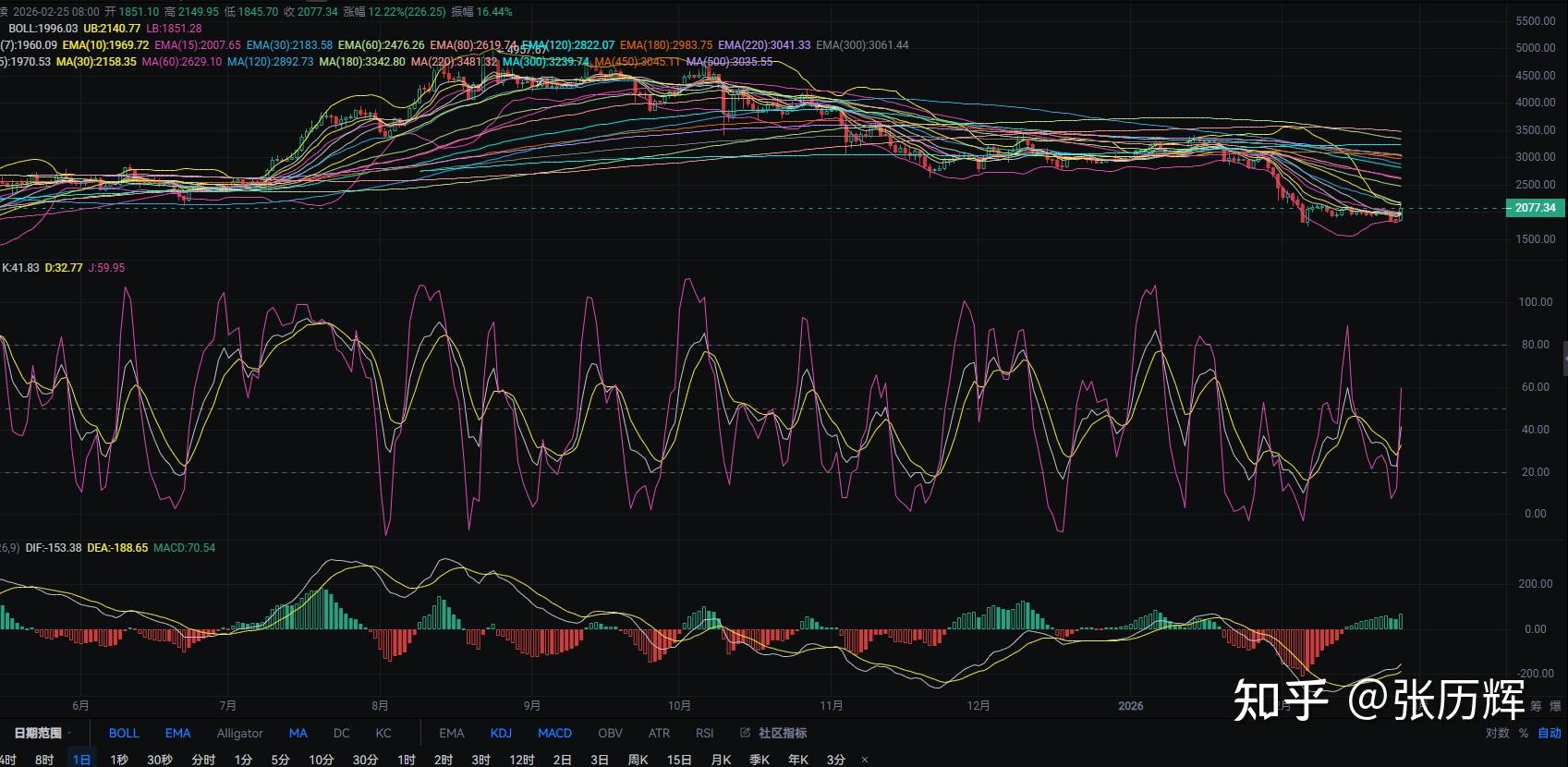The image size is (1568, 767).
Task: Select the 1日 daily timeframe tab
Action: [x=81, y=760]
